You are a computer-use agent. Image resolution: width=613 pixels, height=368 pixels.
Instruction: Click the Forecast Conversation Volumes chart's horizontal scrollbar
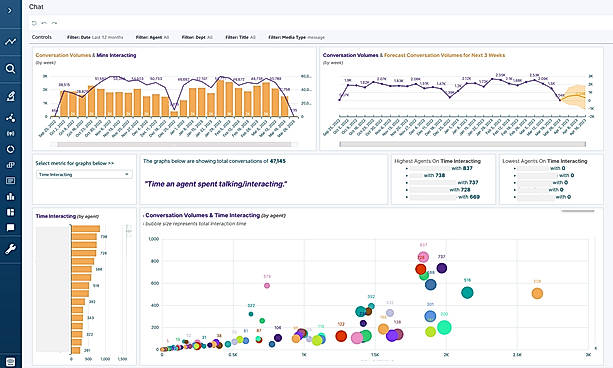coord(462,144)
